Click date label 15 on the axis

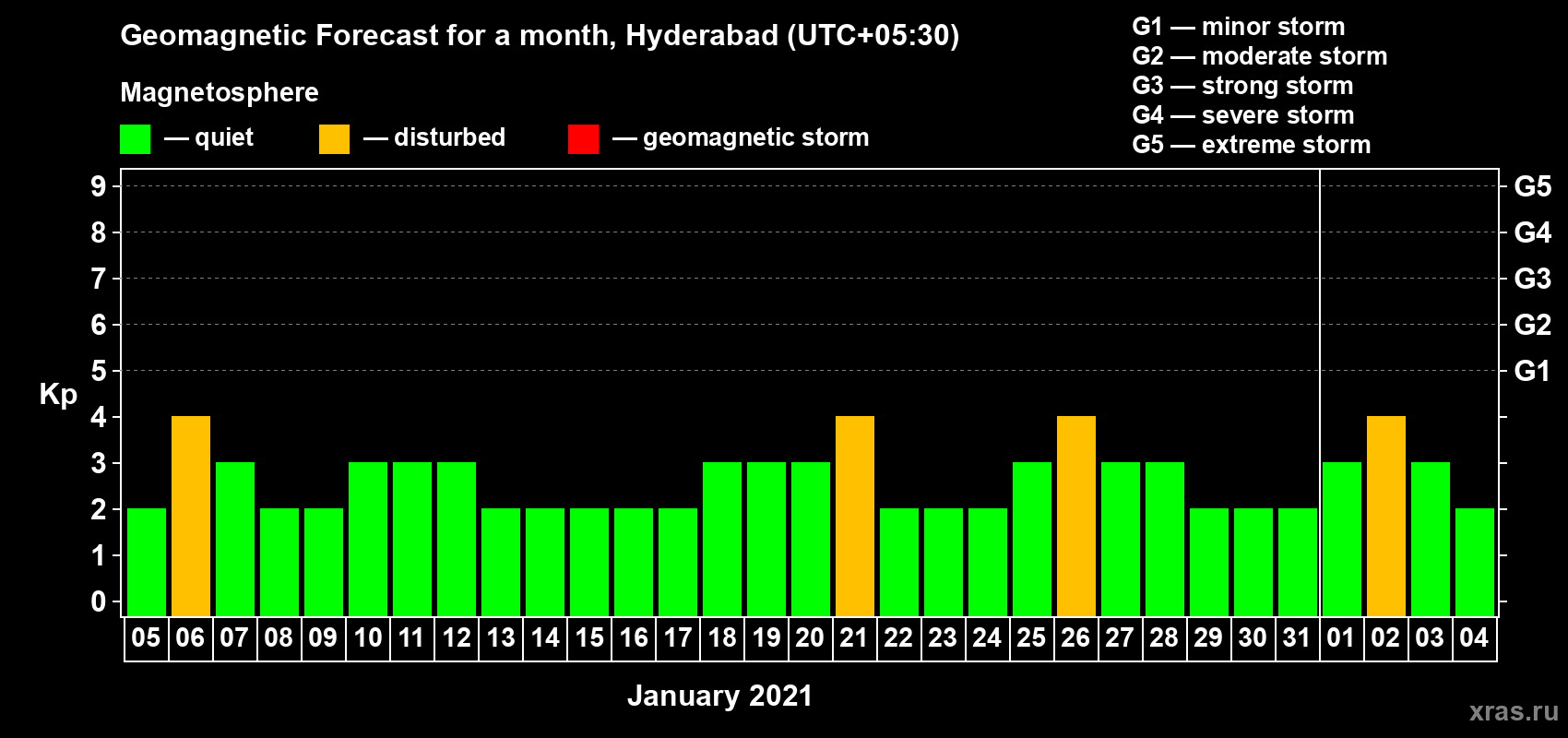pyautogui.click(x=588, y=637)
